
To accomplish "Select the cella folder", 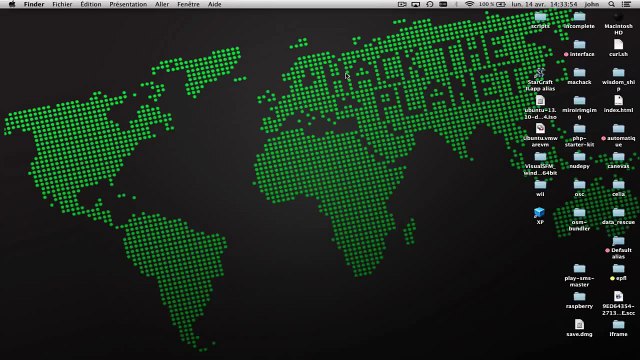I will click(x=618, y=184).
